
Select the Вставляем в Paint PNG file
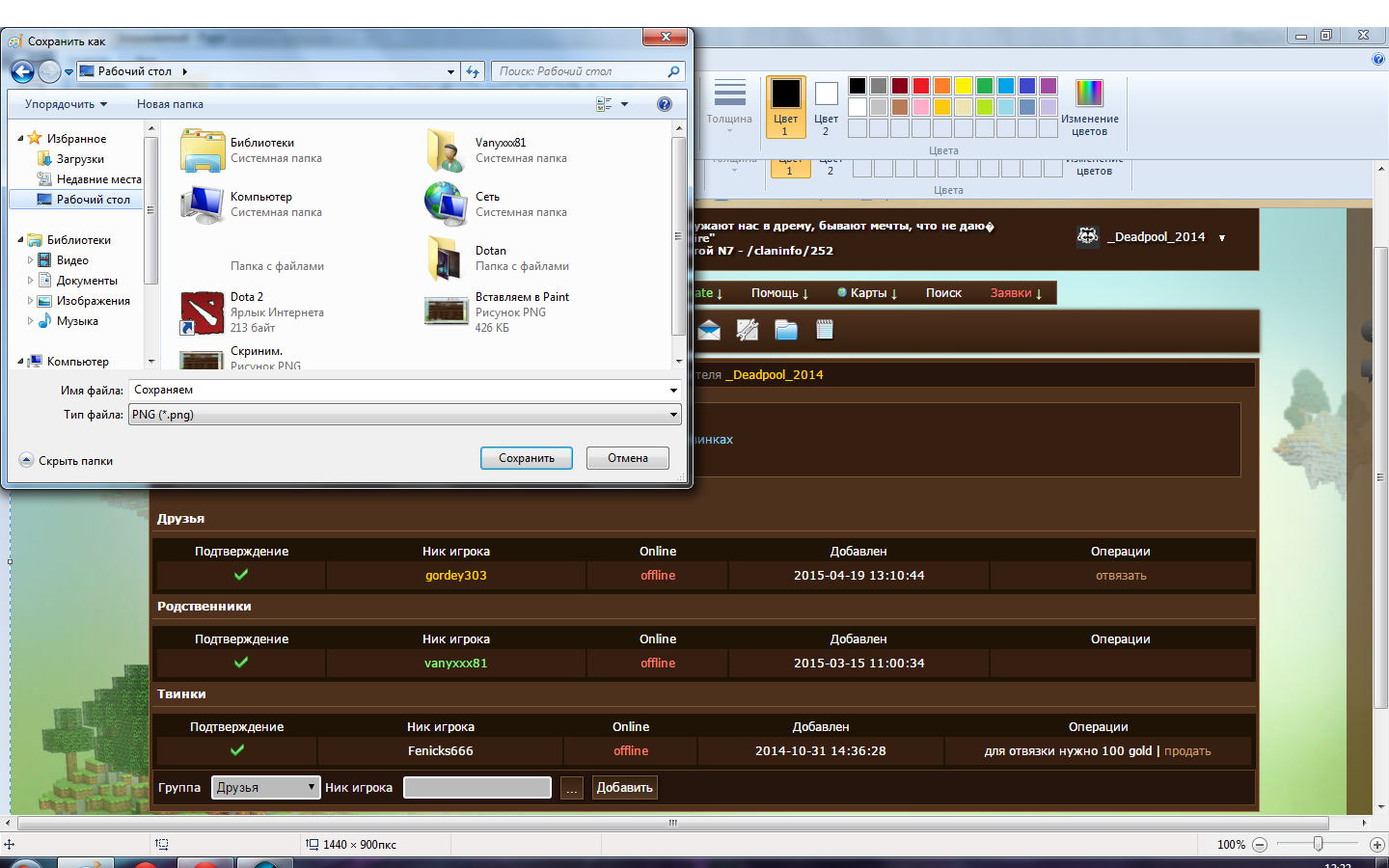pos(447,312)
